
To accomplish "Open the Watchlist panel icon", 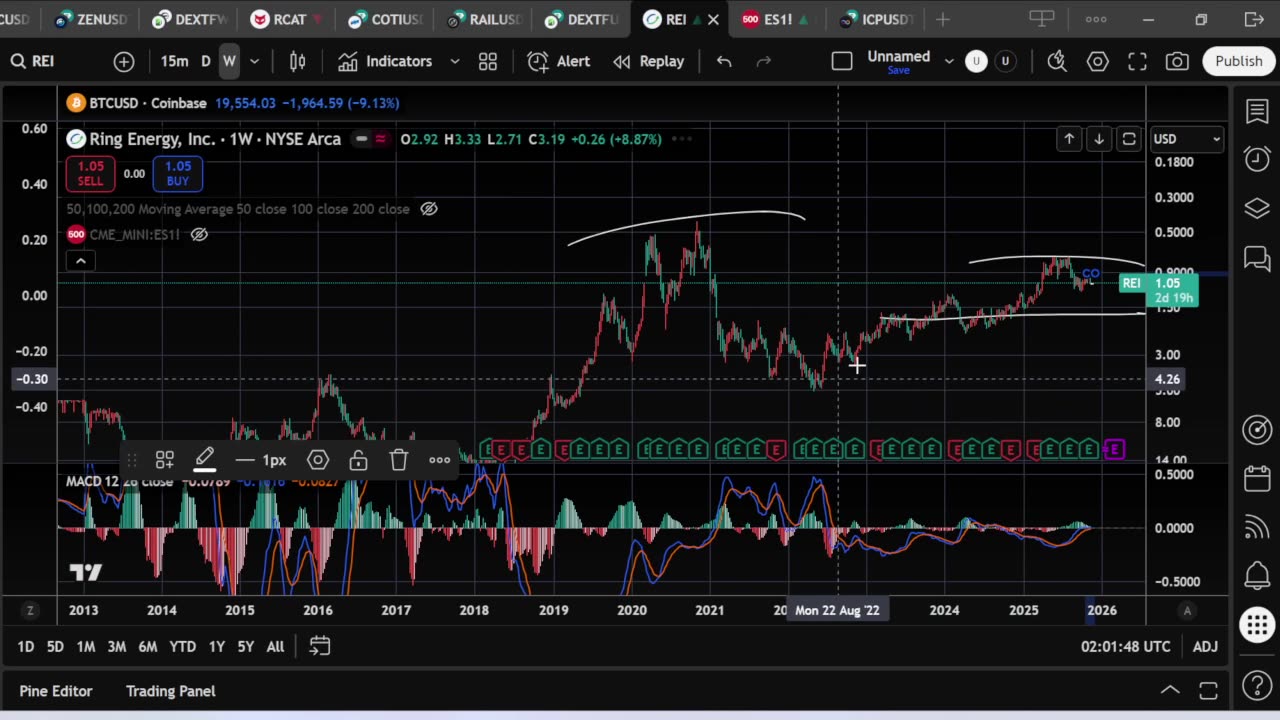I will [1257, 111].
